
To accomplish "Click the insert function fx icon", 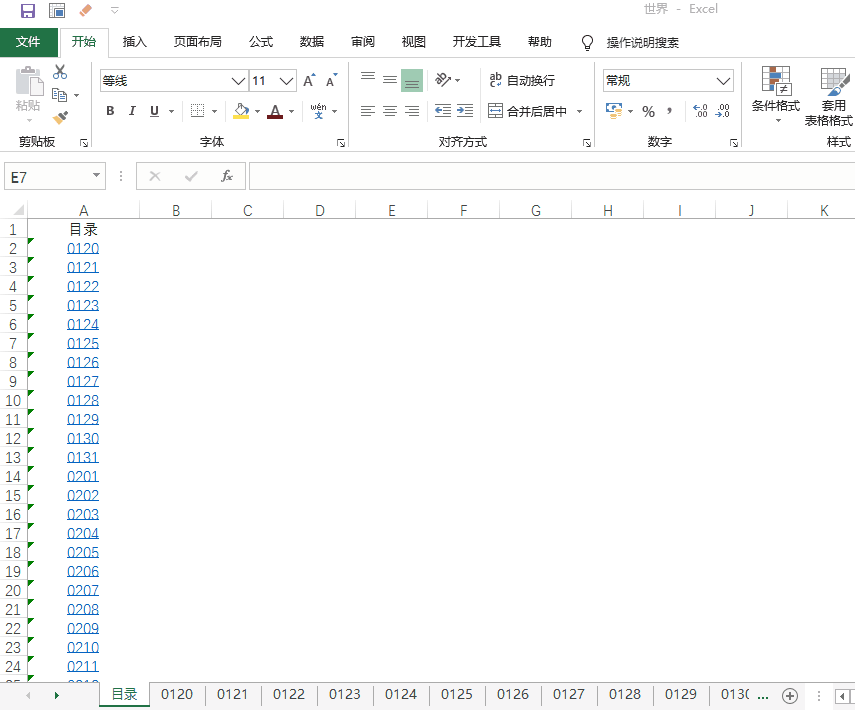I will [227, 176].
